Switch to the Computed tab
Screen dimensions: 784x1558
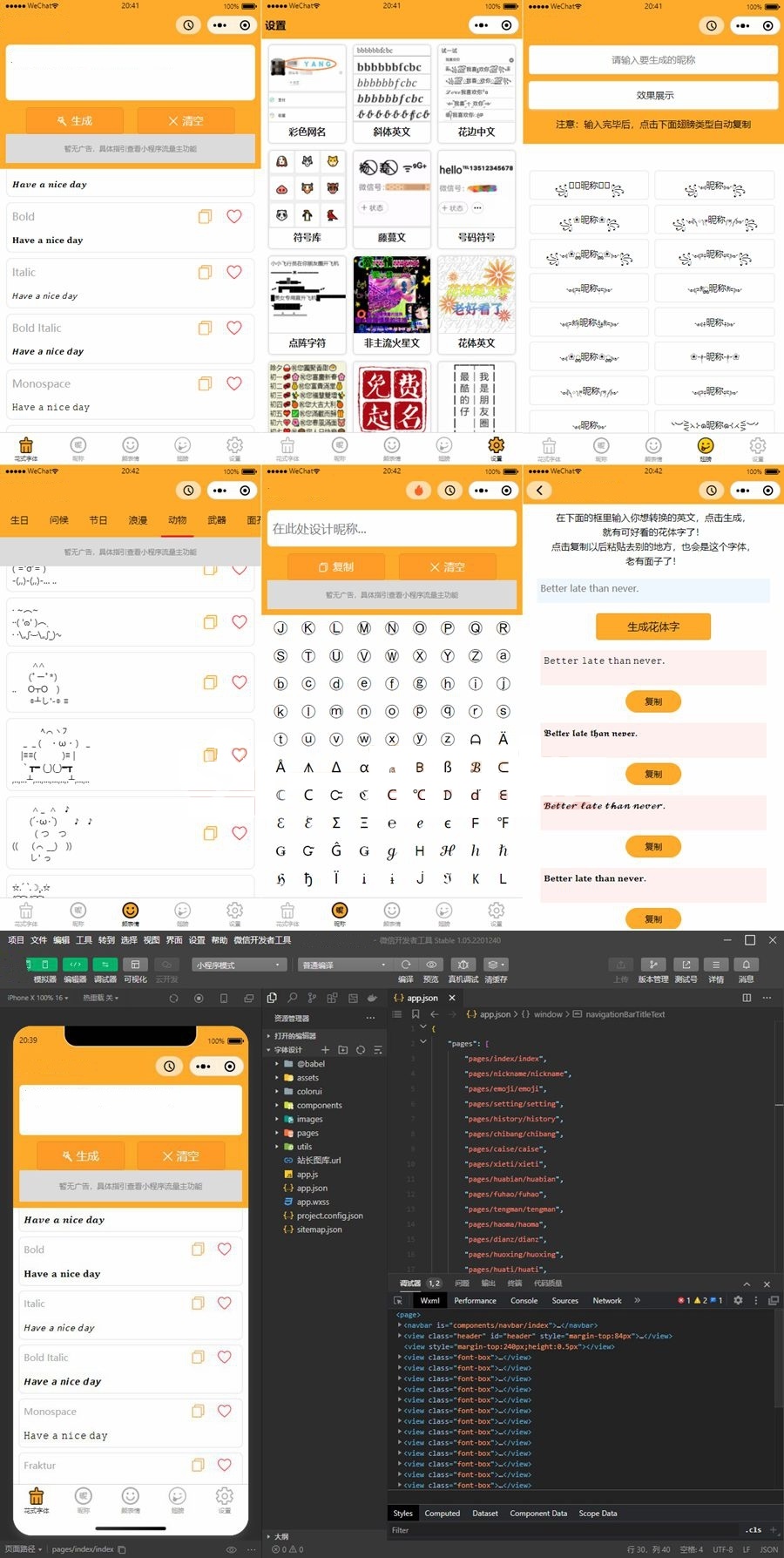(x=442, y=1513)
